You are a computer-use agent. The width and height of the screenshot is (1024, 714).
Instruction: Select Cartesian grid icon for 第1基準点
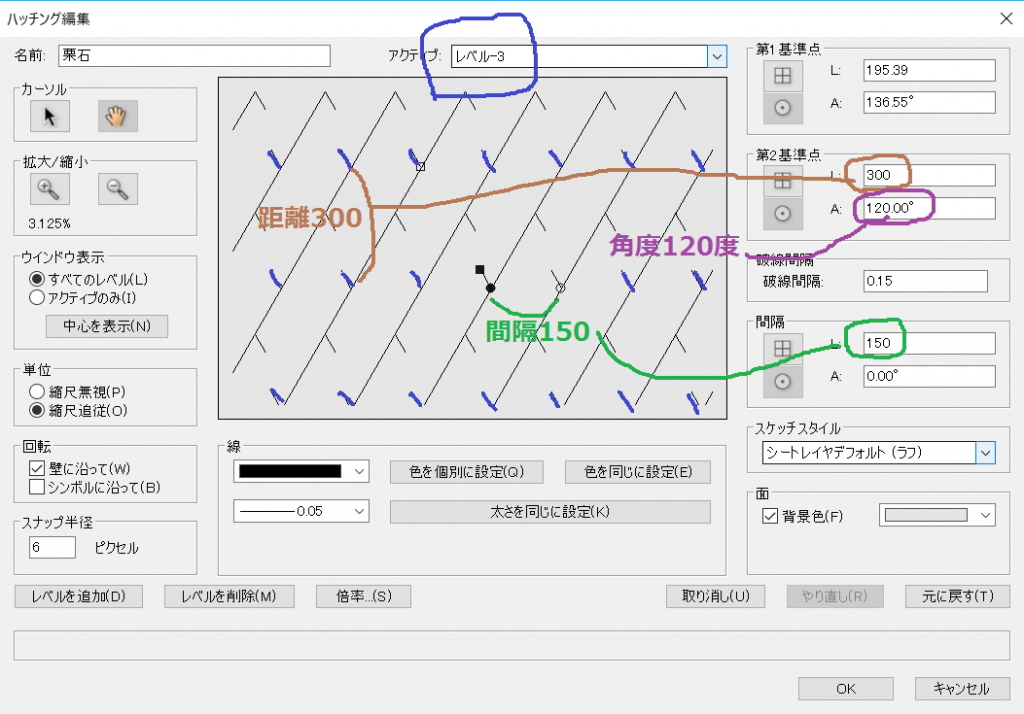tap(783, 74)
